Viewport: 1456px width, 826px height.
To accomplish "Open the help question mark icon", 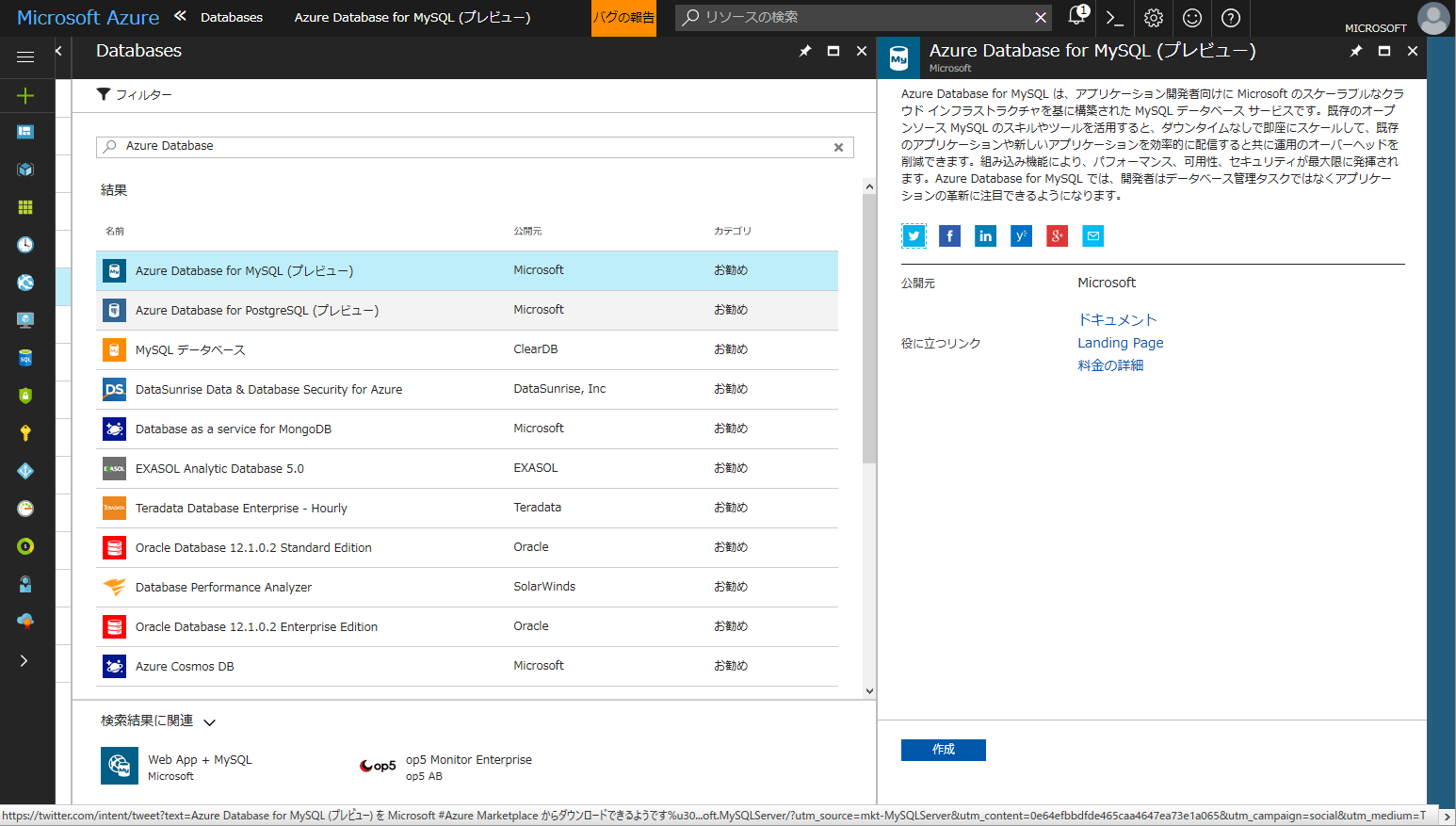I will pyautogui.click(x=1231, y=18).
